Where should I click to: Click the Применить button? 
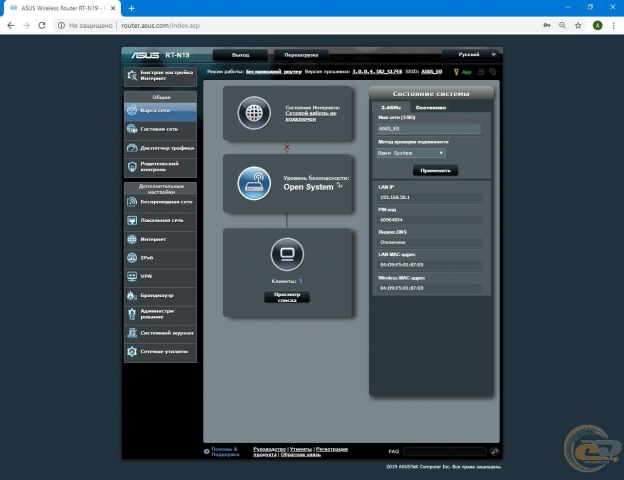[x=435, y=171]
